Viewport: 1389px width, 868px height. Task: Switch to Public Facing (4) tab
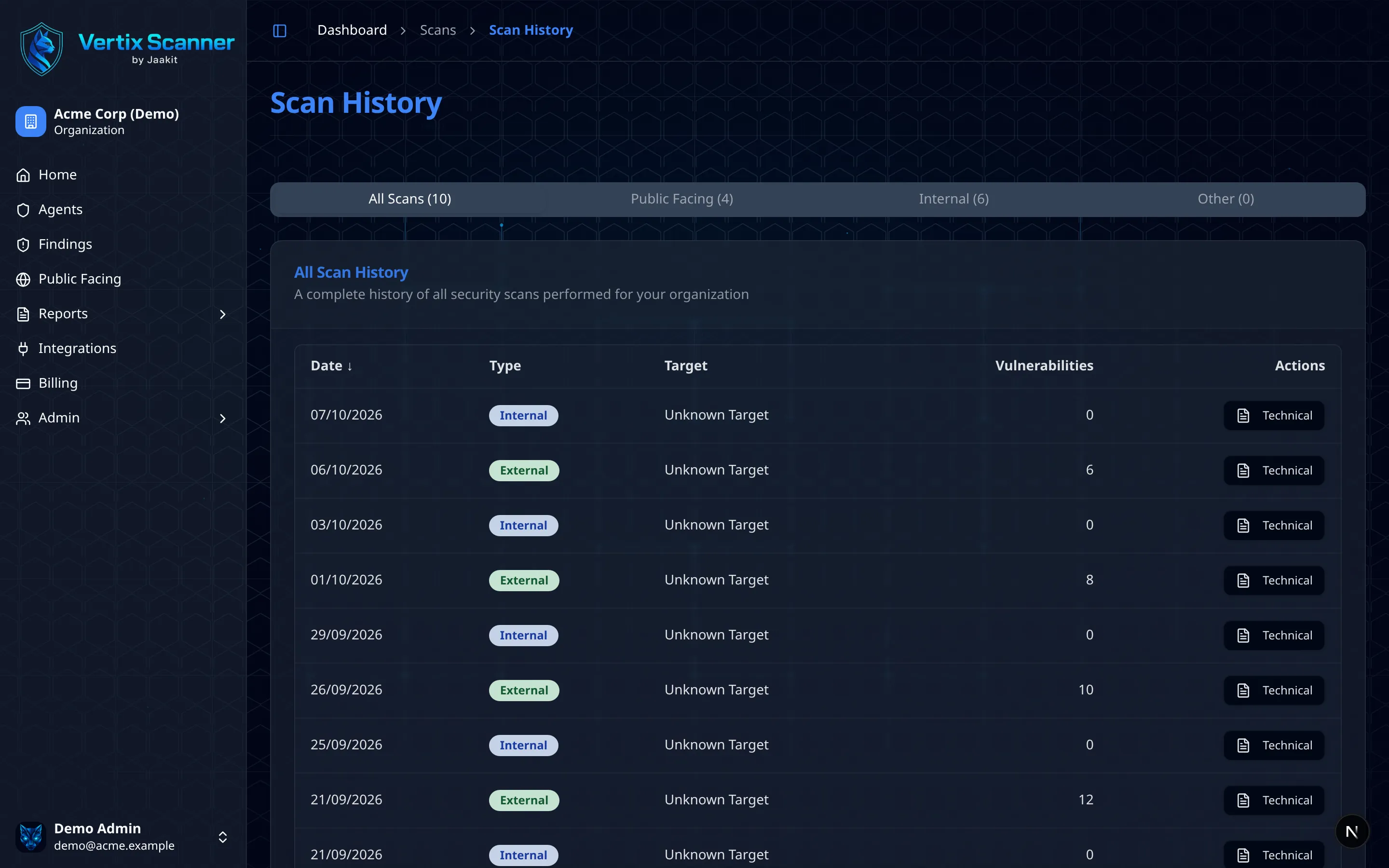pyautogui.click(x=682, y=199)
